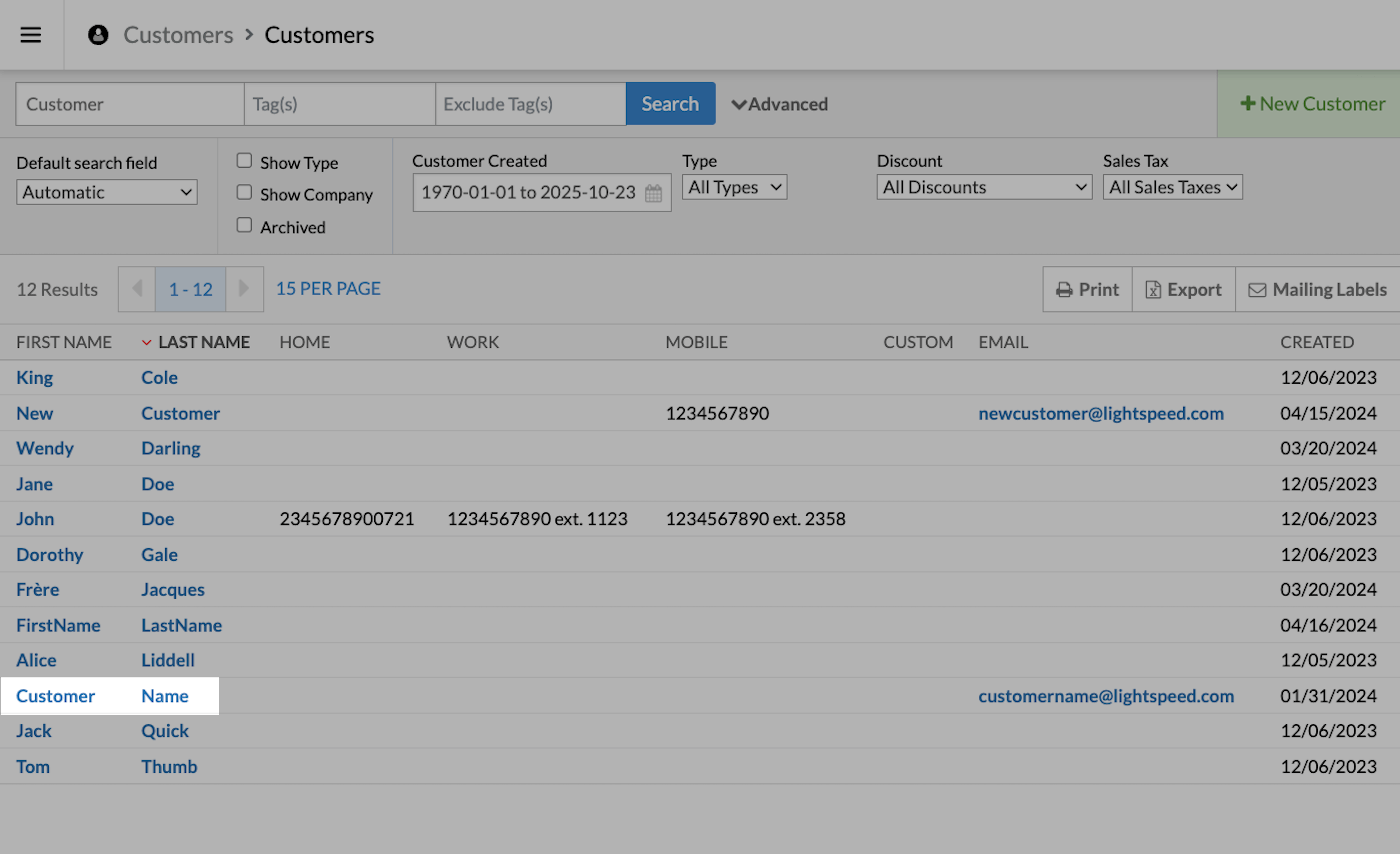
Task: Go to previous results page arrow
Action: [x=137, y=289]
